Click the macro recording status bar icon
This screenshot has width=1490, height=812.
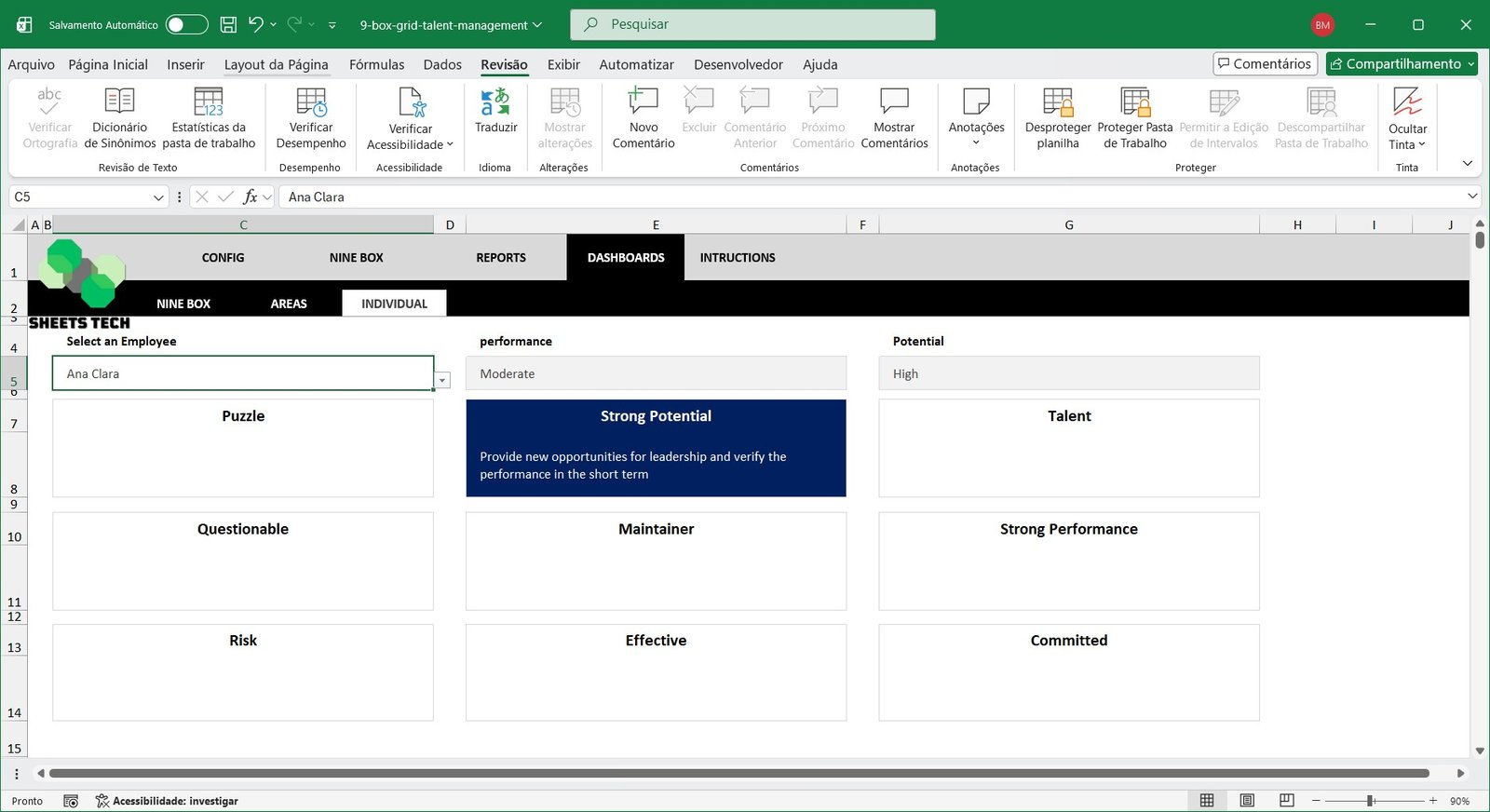point(71,801)
